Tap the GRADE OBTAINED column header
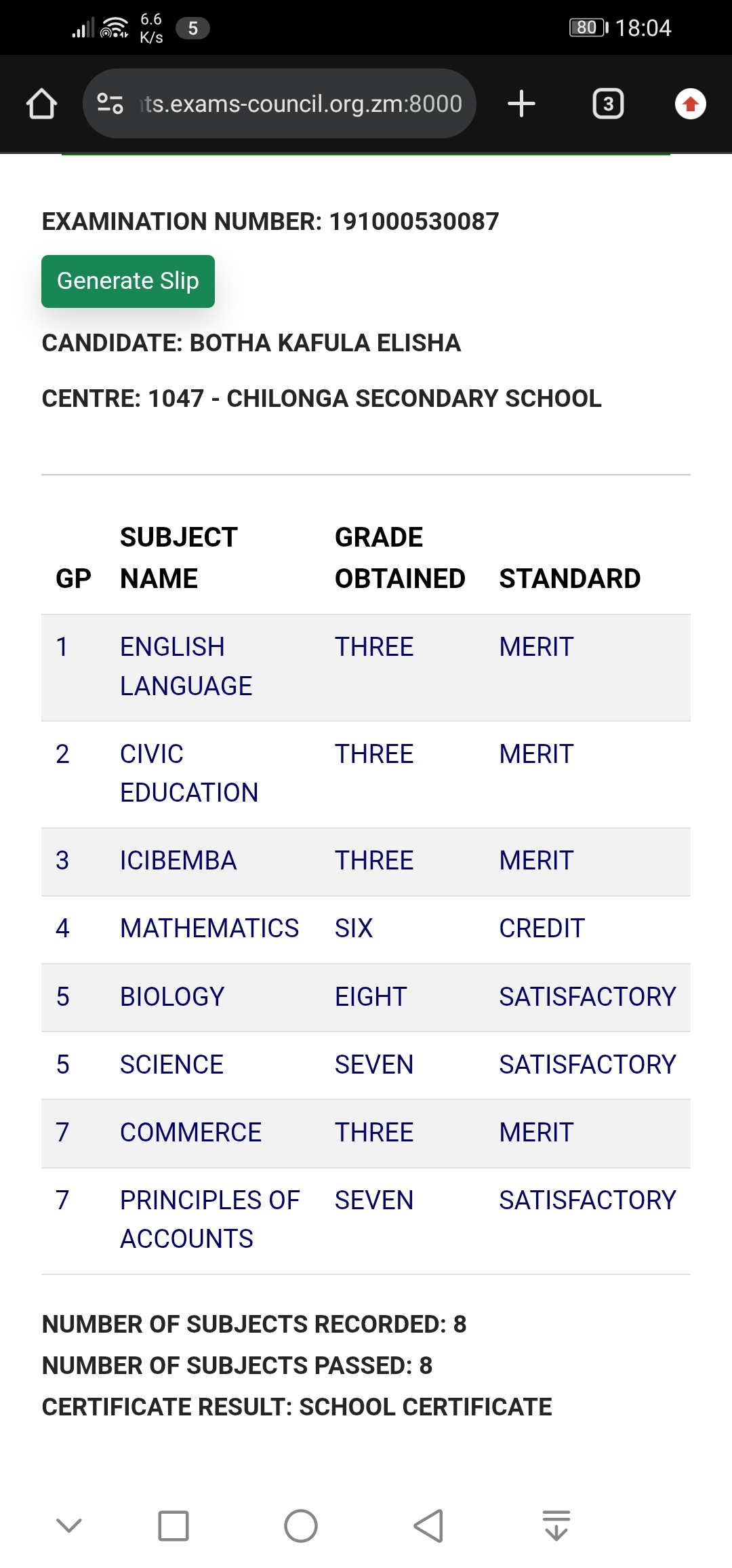Viewport: 732px width, 1568px height. coord(400,557)
